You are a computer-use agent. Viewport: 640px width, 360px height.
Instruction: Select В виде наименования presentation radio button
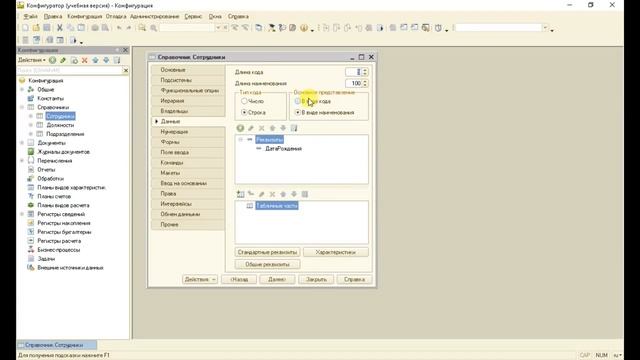298,112
